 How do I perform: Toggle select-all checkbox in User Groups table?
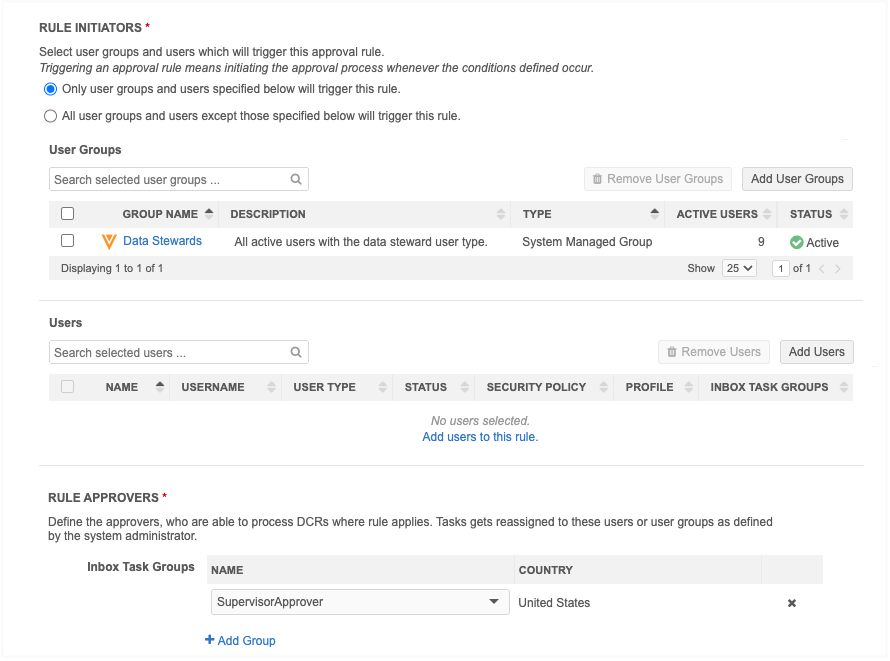(x=68, y=214)
